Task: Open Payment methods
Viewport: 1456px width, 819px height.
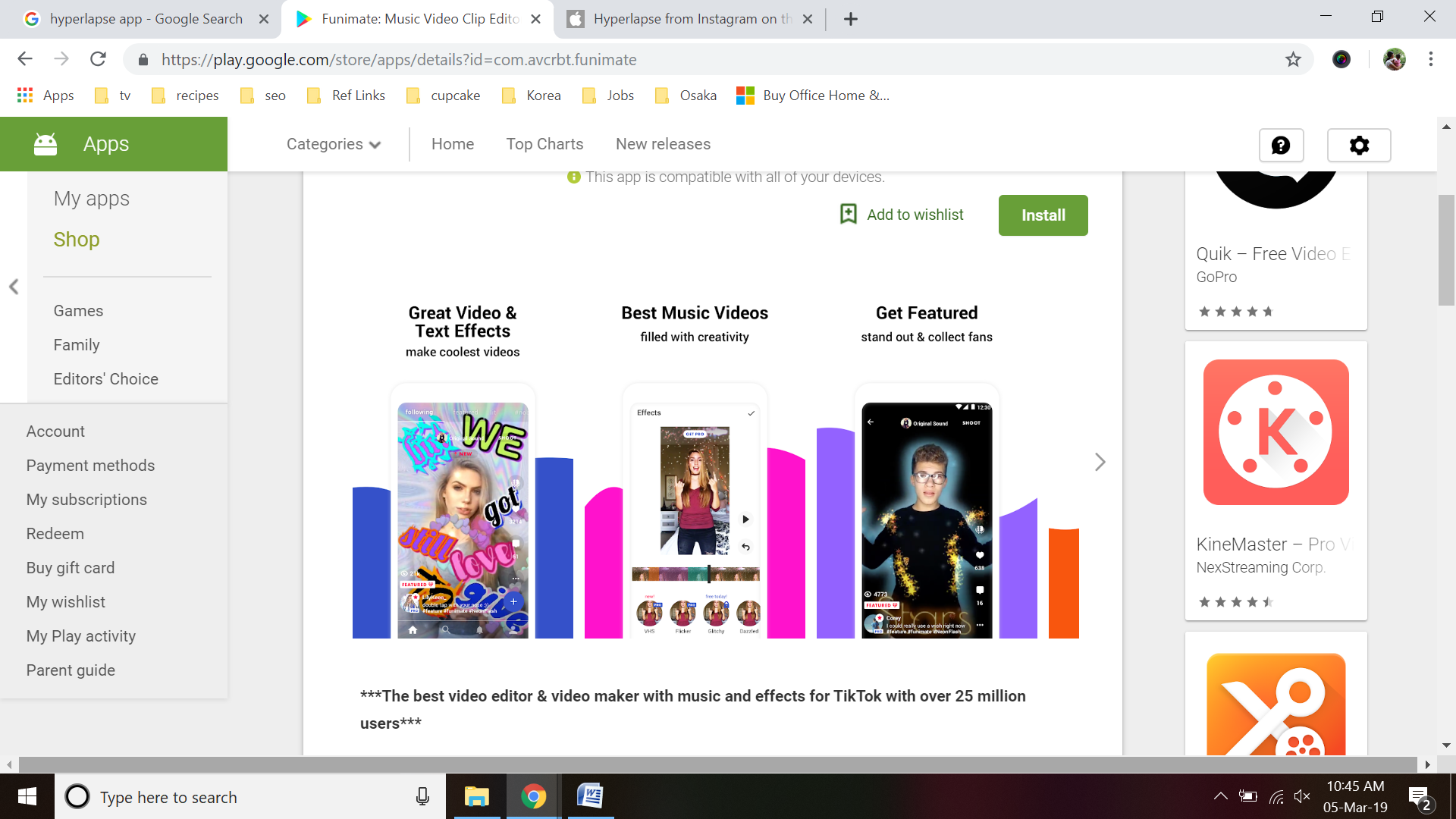Action: [x=90, y=466]
